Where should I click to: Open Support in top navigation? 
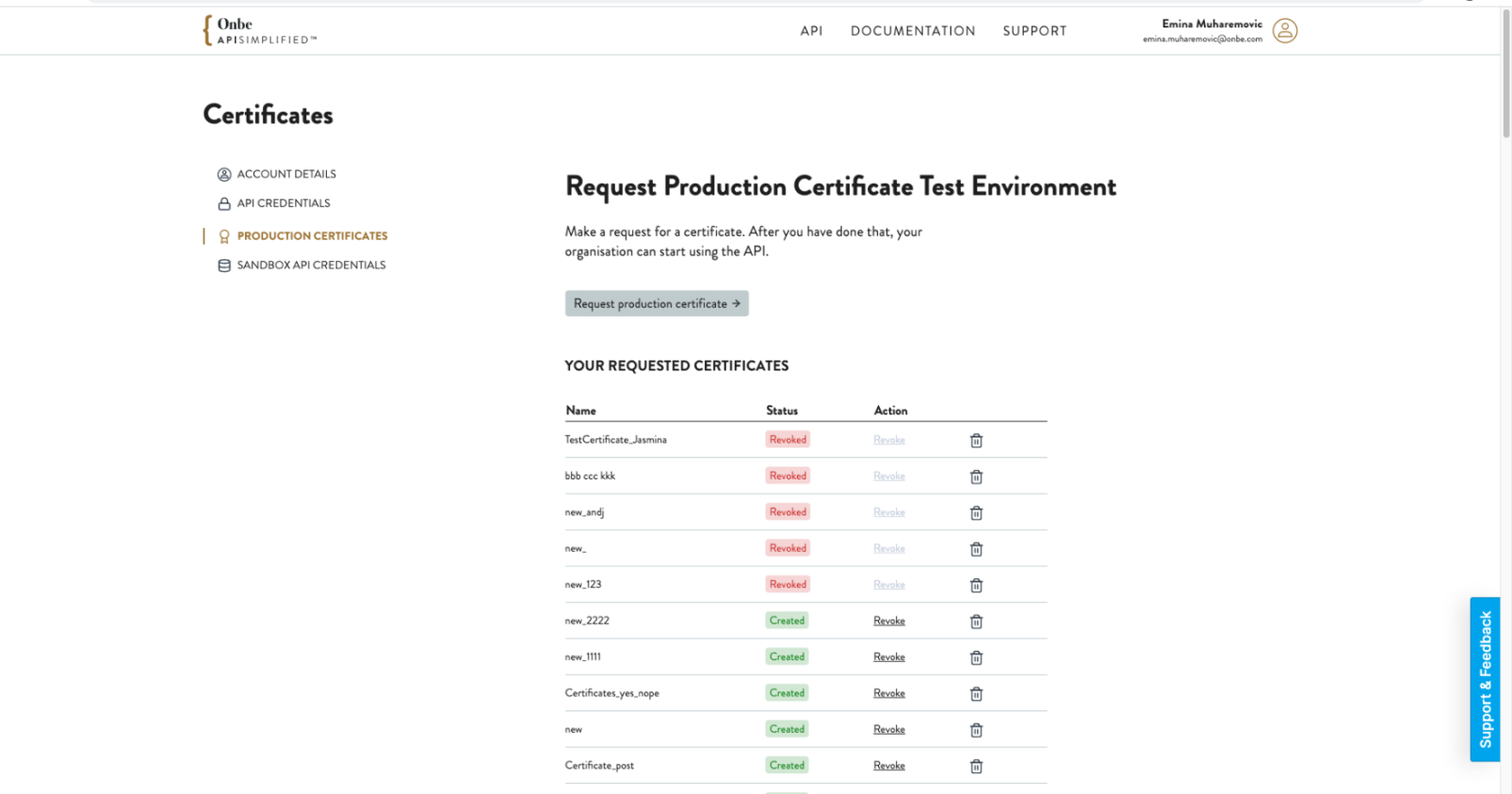1034,31
